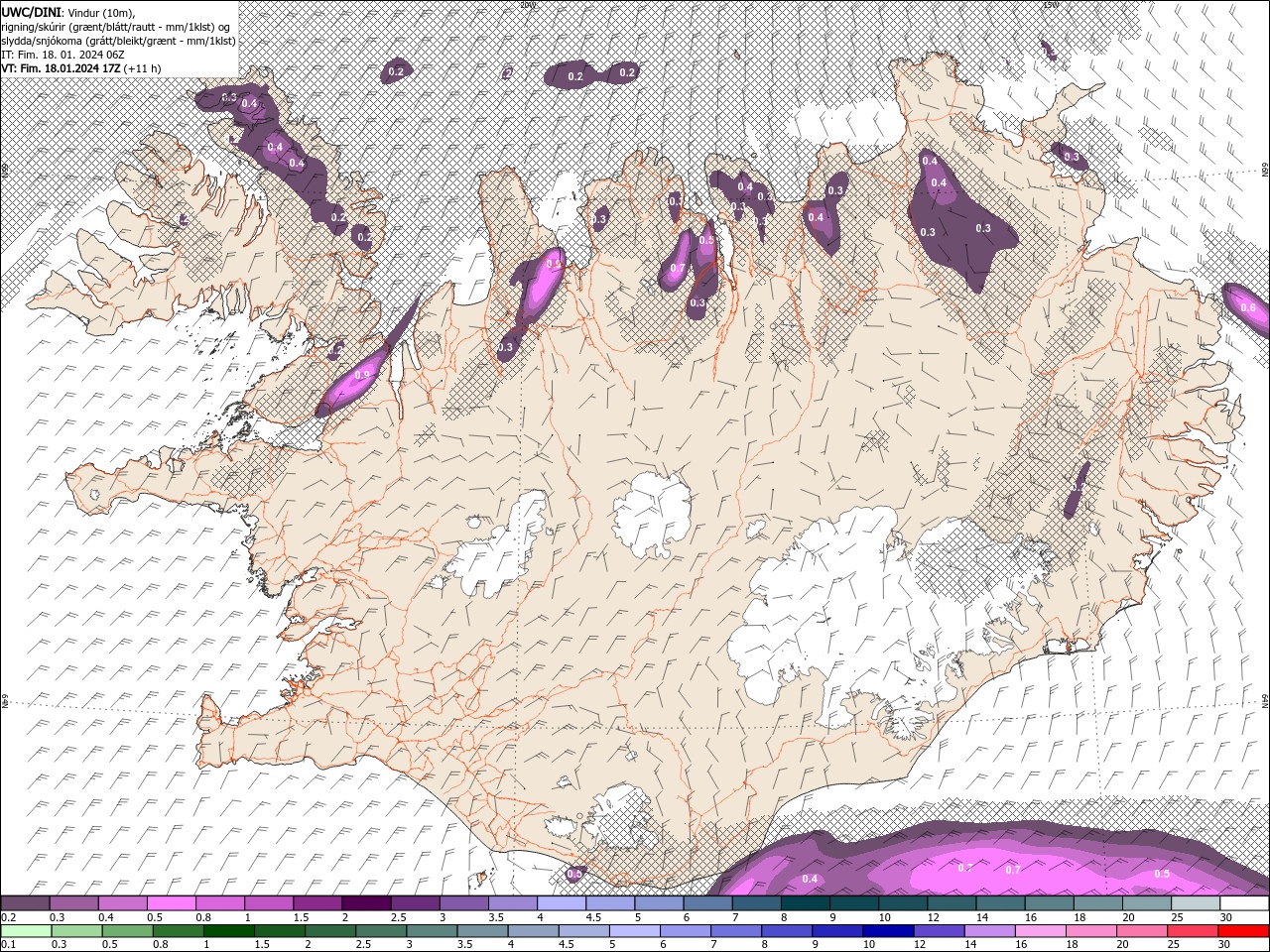The image size is (1270, 952).
Task: Click the 0.9 value on the pink snow band
Action: [362, 375]
